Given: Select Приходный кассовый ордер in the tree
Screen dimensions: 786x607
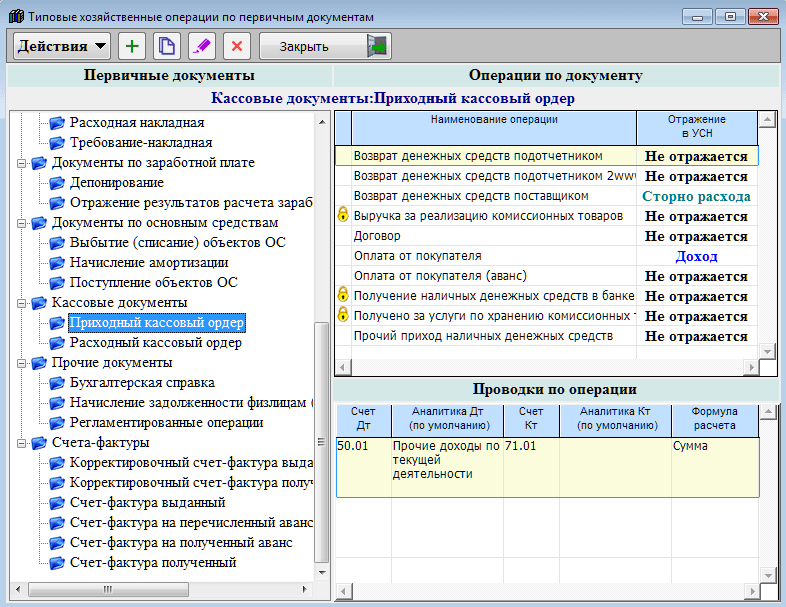Looking at the screenshot, I should [157, 323].
